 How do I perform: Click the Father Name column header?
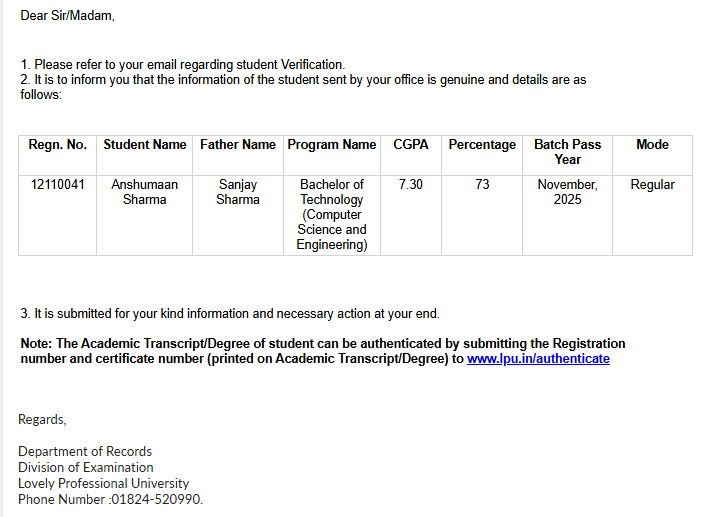[238, 145]
